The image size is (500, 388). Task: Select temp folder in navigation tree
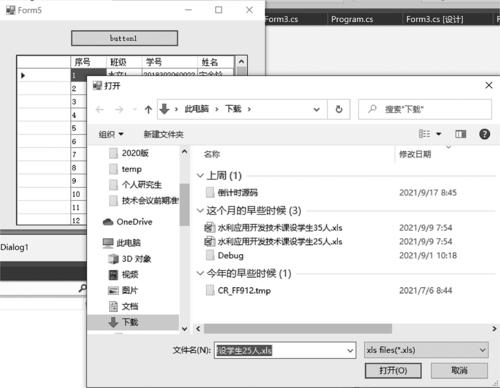[131, 169]
